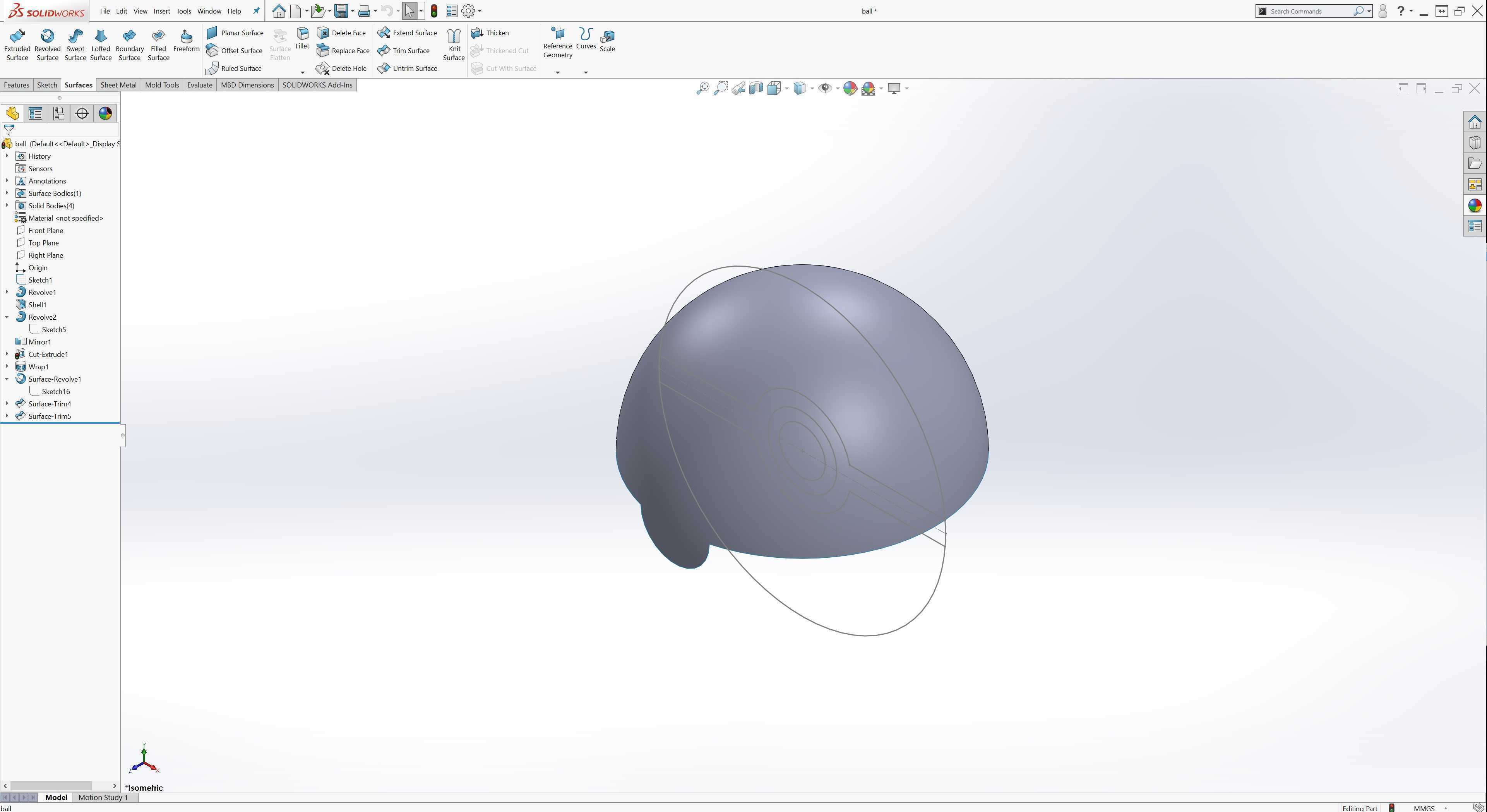Open the ConfigurationManager tab
This screenshot has width=1487, height=812.
click(58, 113)
